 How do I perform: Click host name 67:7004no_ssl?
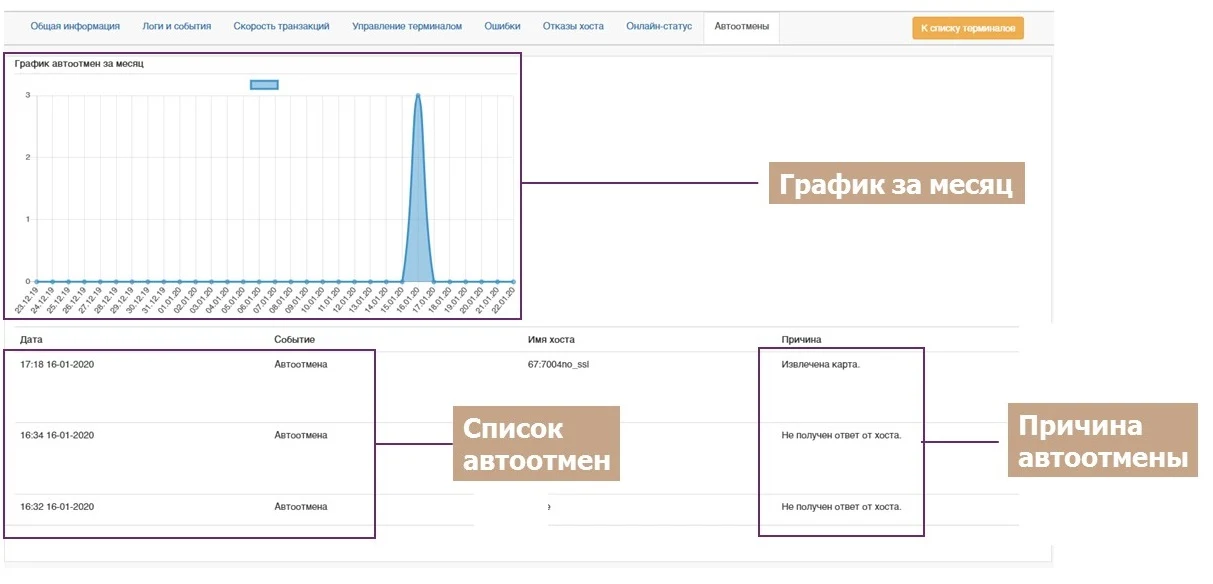[558, 365]
